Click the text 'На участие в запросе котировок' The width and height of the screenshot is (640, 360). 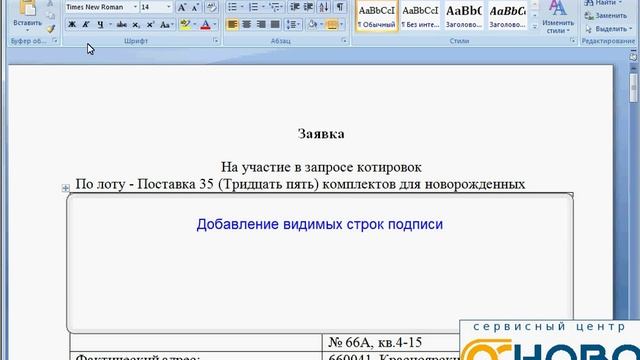(321, 167)
